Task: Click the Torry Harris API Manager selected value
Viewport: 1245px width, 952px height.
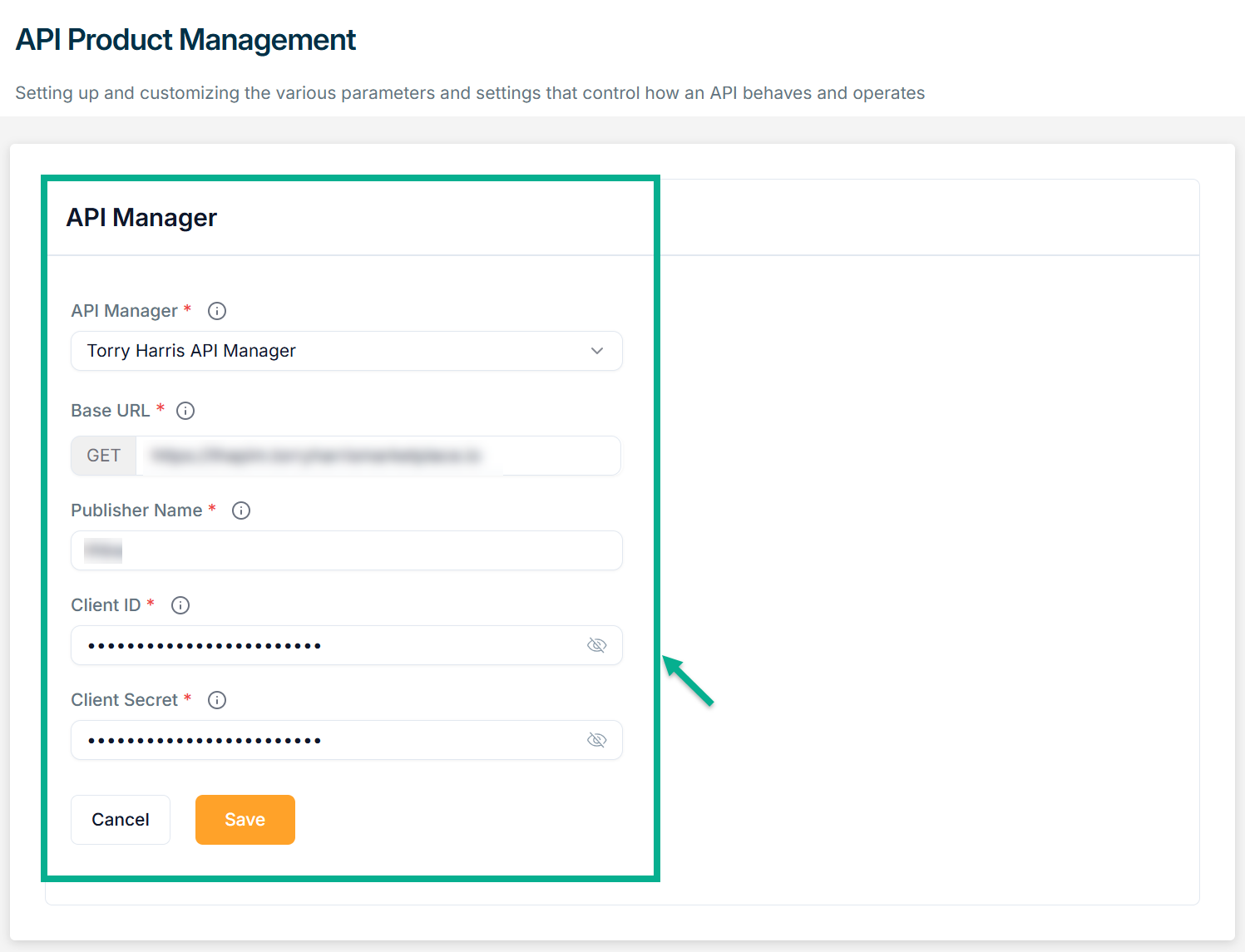Action: [x=191, y=351]
